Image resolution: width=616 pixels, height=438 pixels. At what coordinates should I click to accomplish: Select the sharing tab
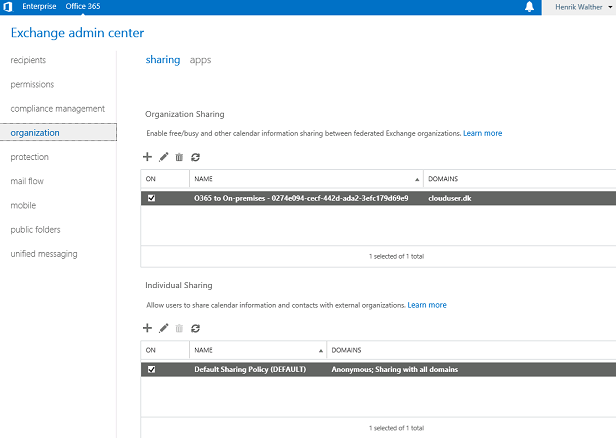point(163,60)
